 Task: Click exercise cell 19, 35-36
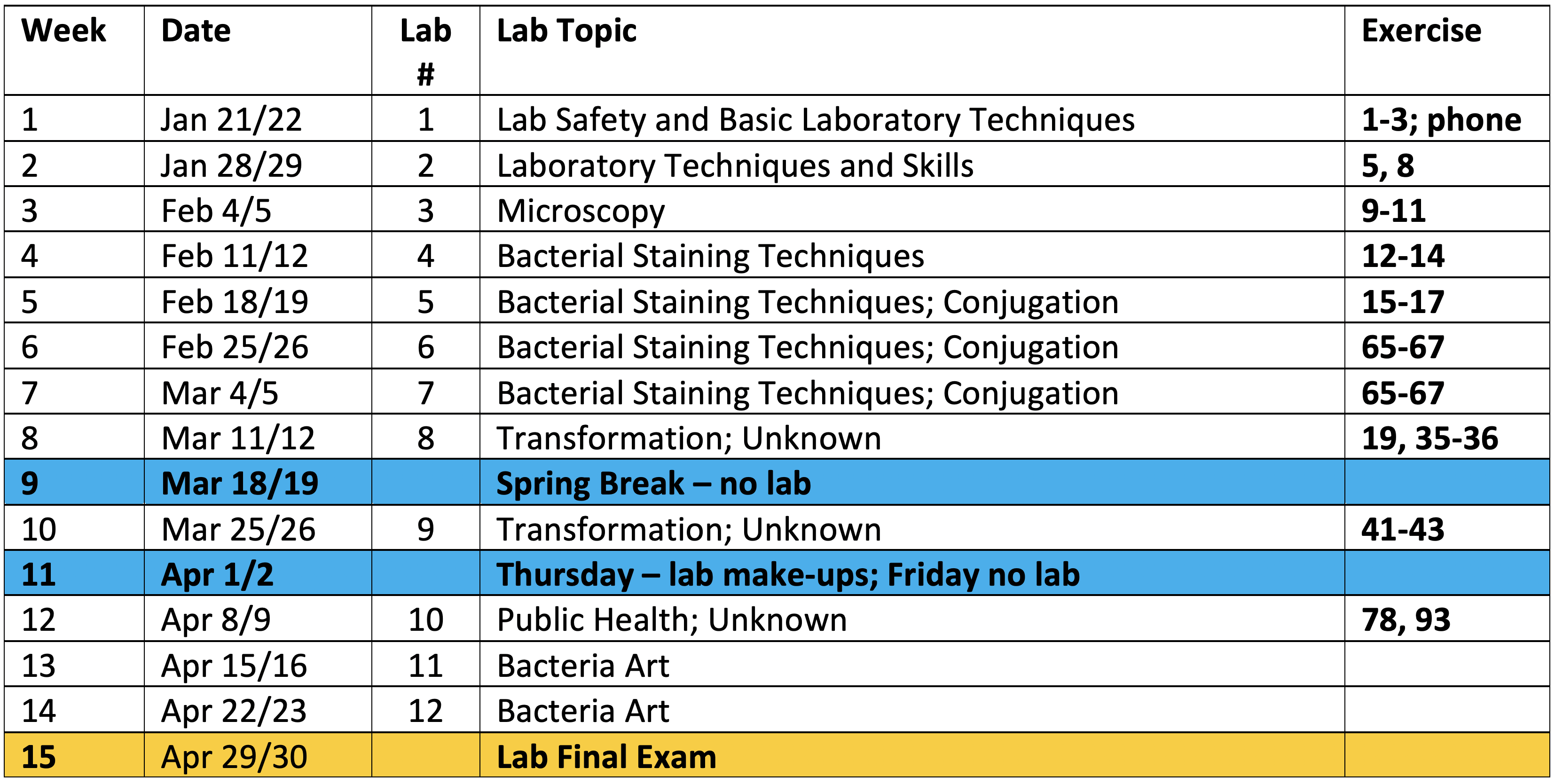1447,437
